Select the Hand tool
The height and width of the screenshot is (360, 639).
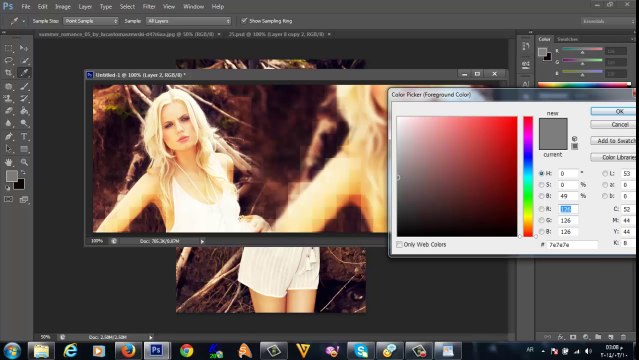[x=8, y=162]
